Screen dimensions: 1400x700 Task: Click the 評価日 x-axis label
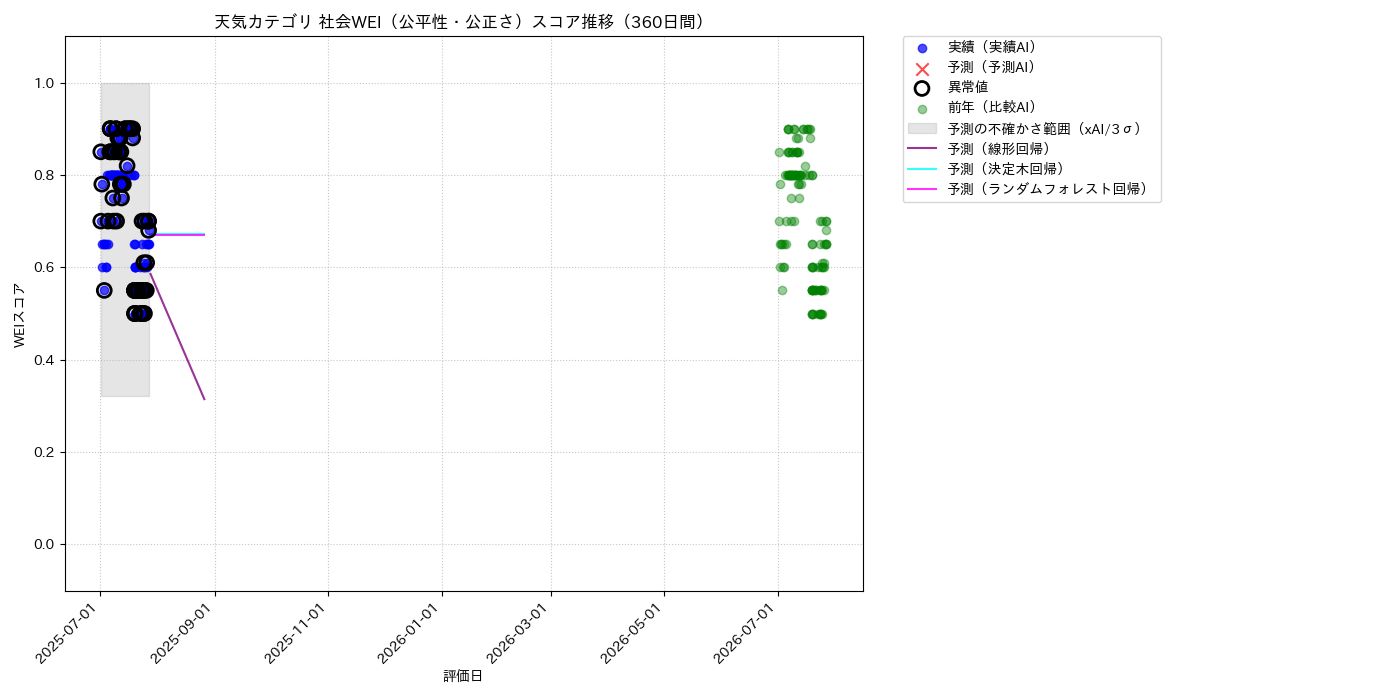click(463, 677)
